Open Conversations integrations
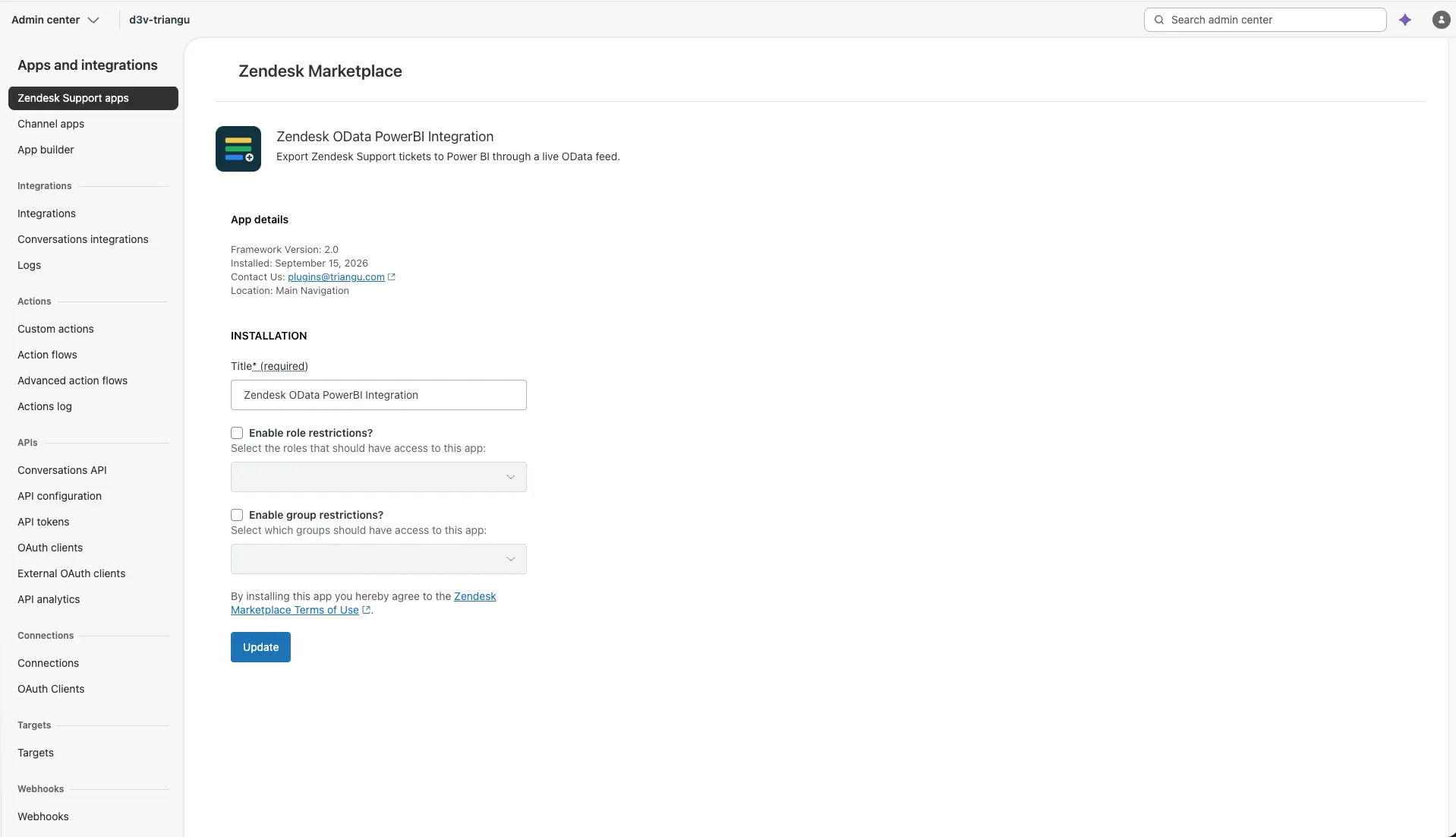1456x837 pixels. click(x=83, y=239)
